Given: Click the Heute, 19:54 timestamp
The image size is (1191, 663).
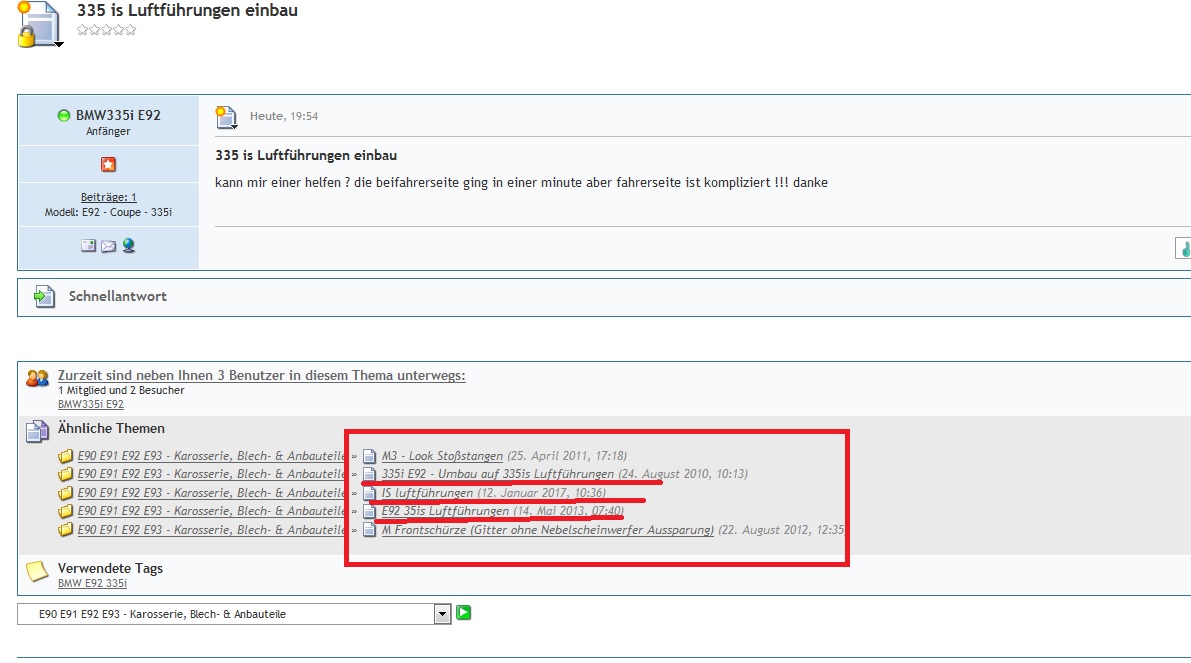Looking at the screenshot, I should pyautogui.click(x=284, y=116).
